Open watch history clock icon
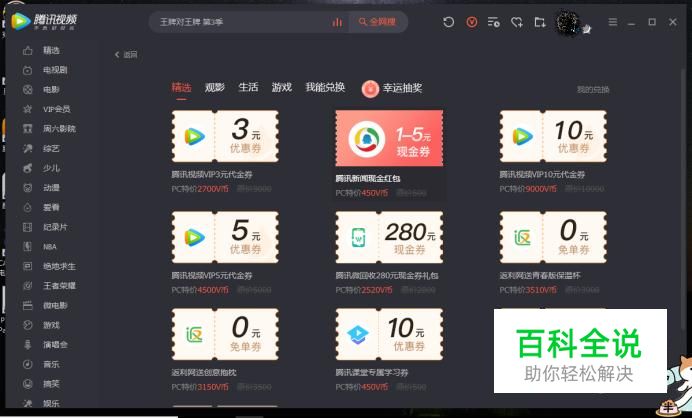 (449, 22)
